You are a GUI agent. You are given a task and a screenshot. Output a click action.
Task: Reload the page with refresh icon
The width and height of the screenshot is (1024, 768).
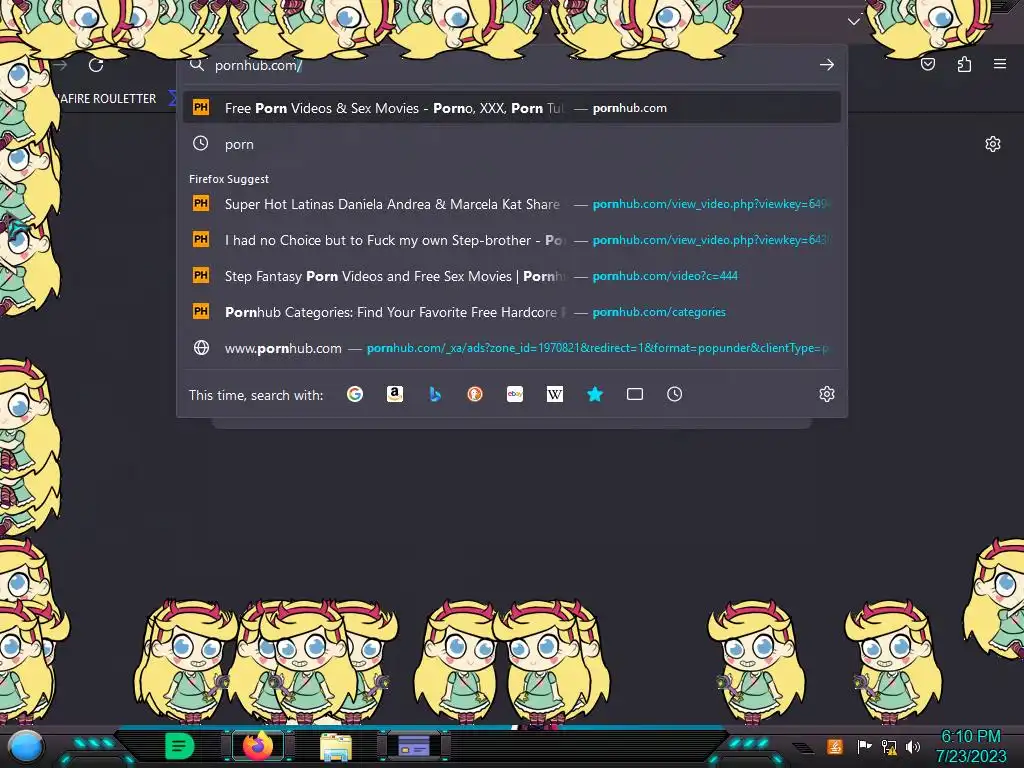click(x=96, y=65)
